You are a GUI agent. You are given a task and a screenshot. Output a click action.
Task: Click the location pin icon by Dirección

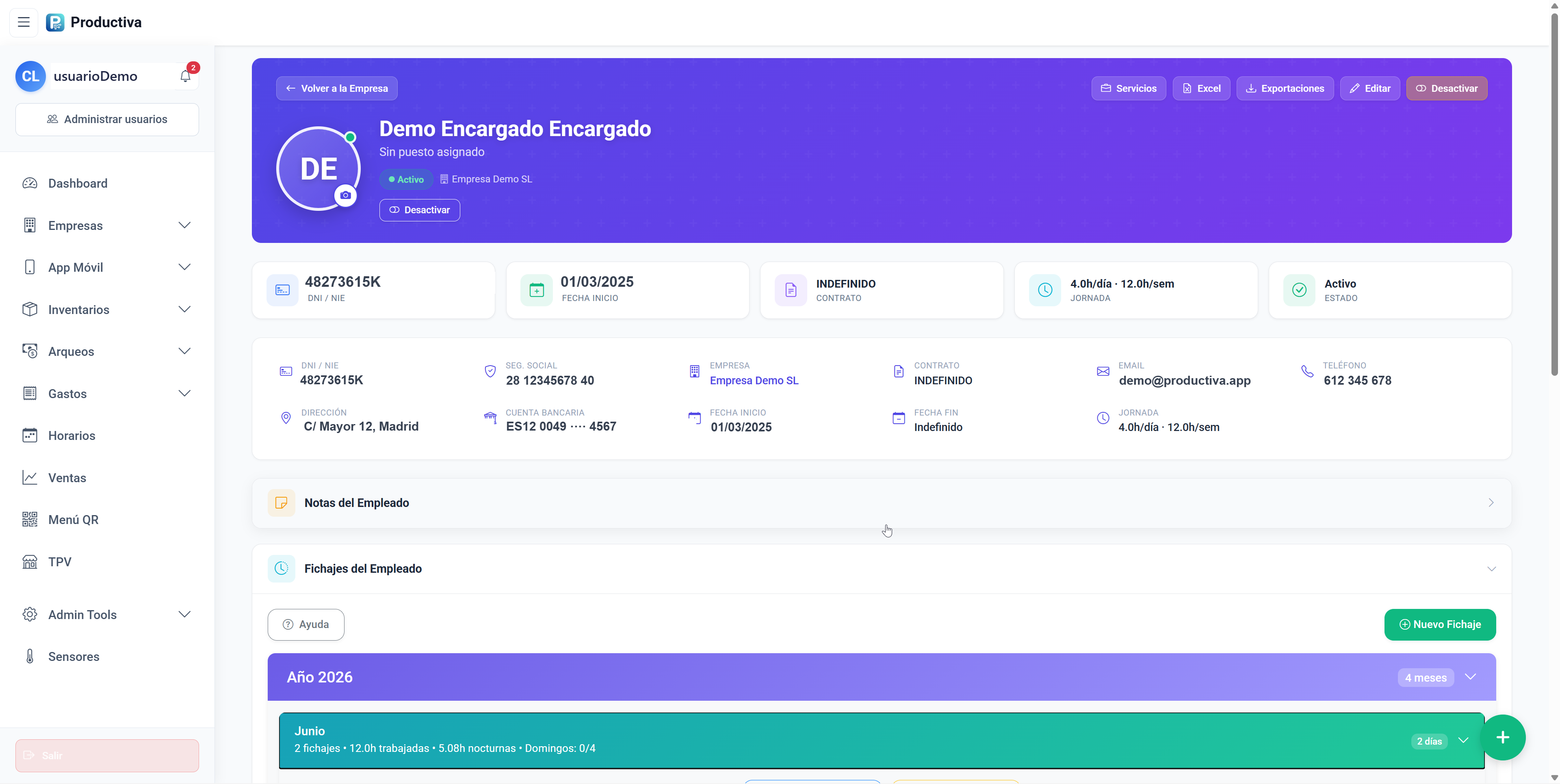286,418
